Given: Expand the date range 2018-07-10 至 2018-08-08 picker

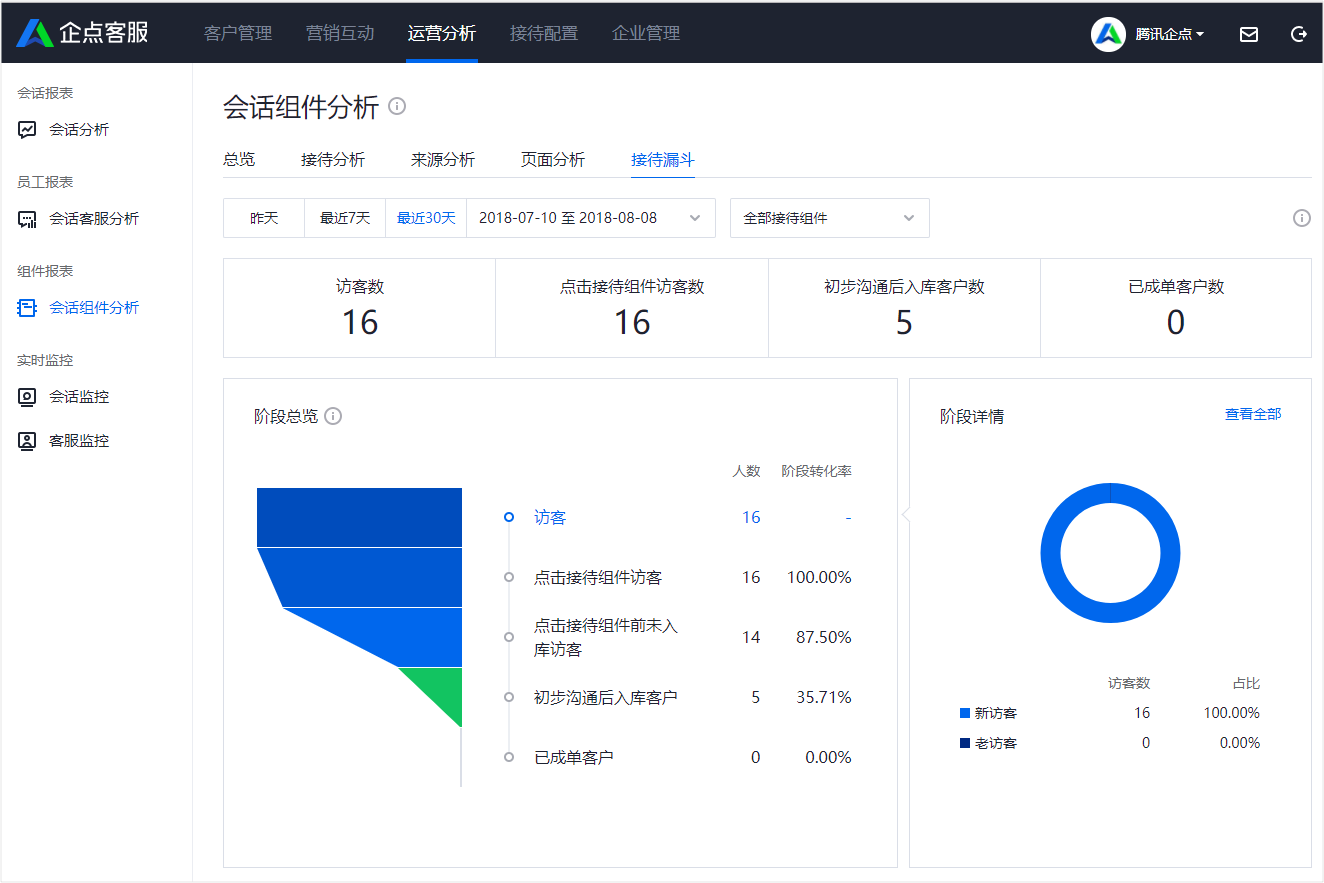Looking at the screenshot, I should point(591,218).
